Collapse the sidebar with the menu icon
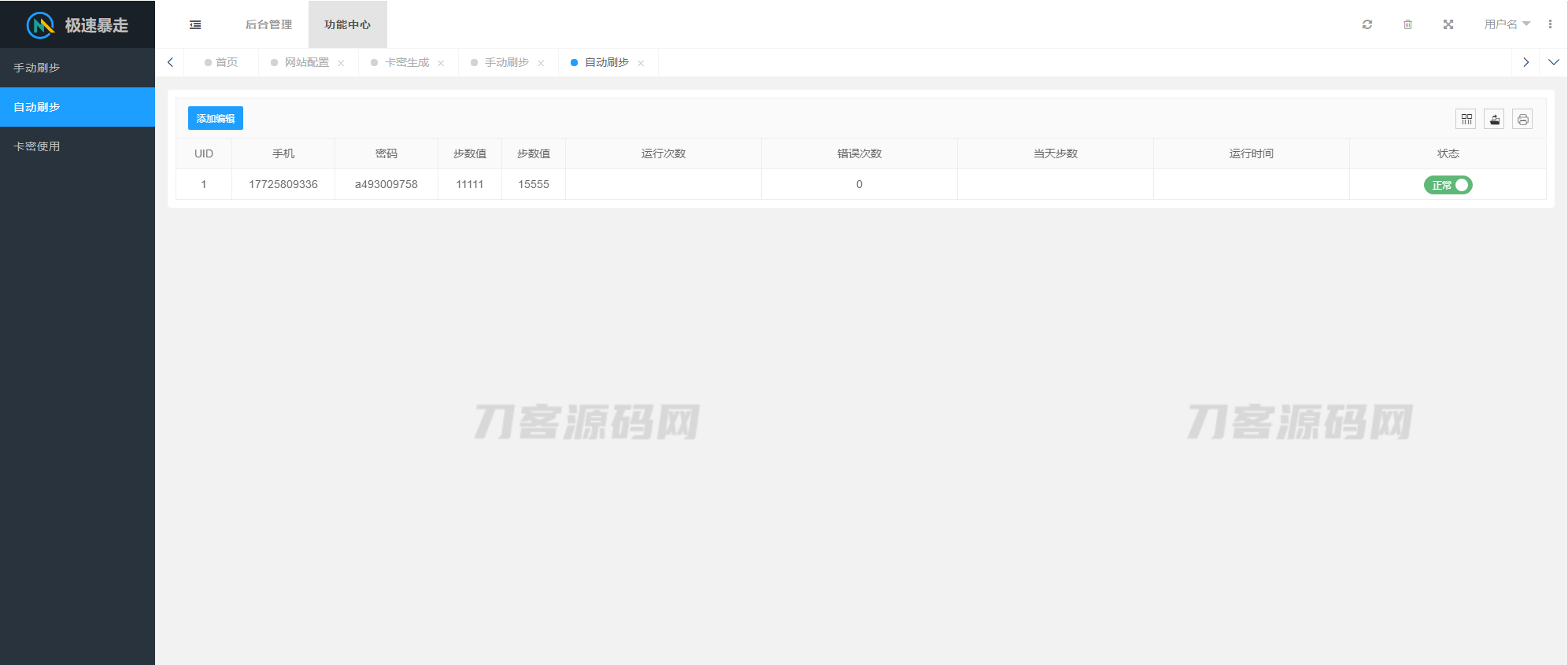Viewport: 1568px width, 665px height. click(x=195, y=25)
